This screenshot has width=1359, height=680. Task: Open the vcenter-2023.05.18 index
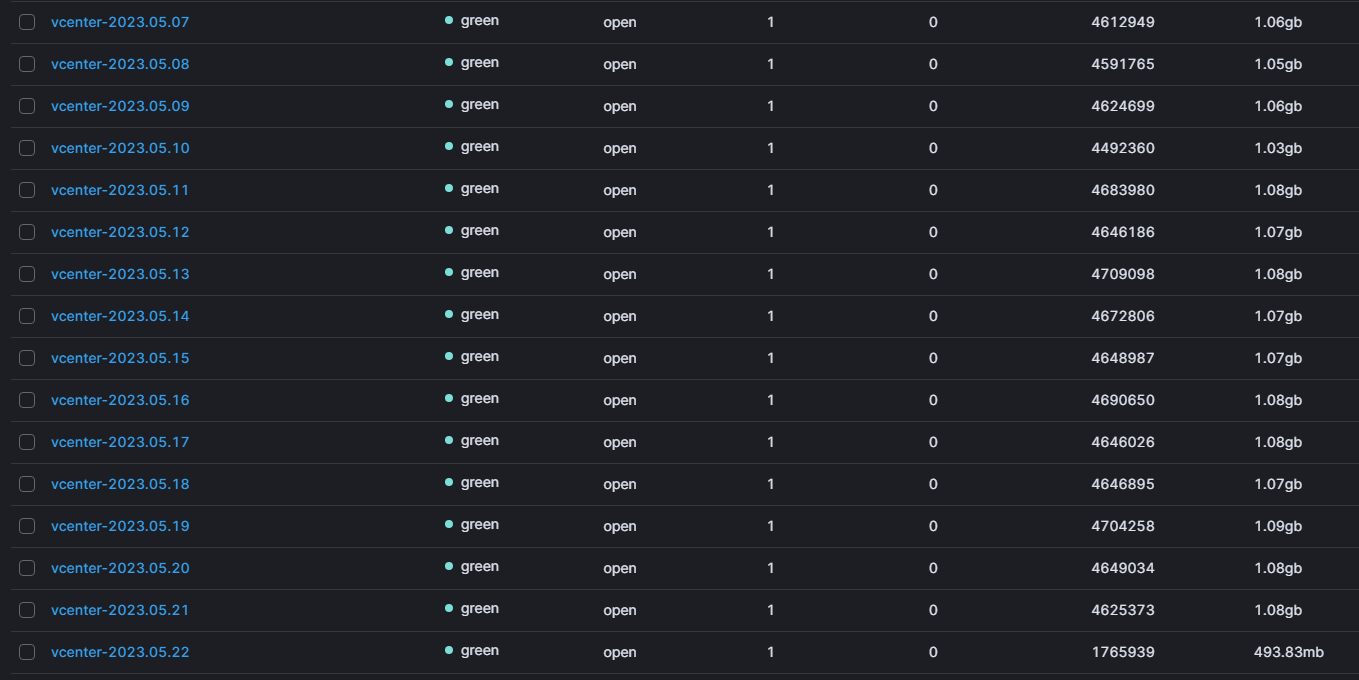coord(120,484)
